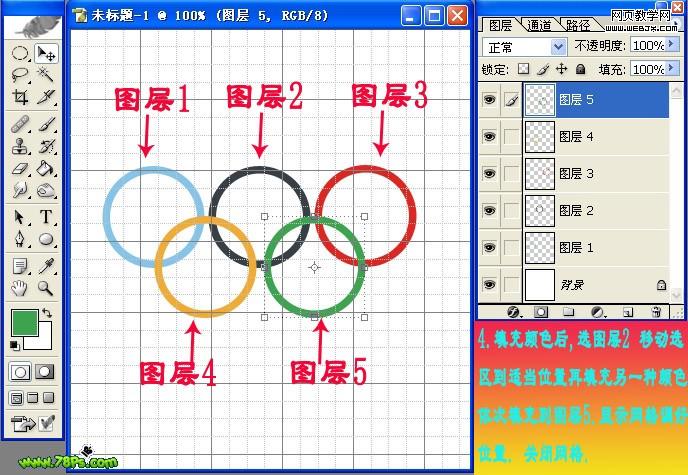Toggle lock all padlock icon
The width and height of the screenshot is (688, 475).
581,69
